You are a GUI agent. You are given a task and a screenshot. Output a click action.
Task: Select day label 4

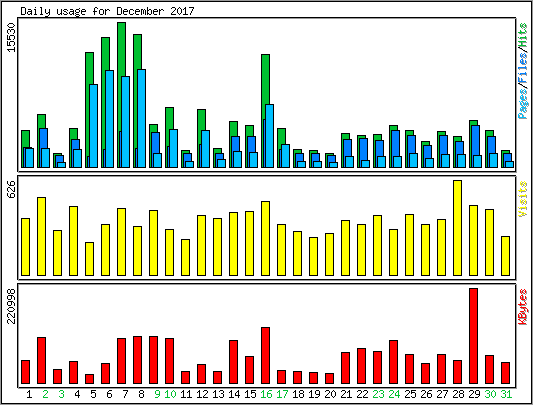(77, 394)
